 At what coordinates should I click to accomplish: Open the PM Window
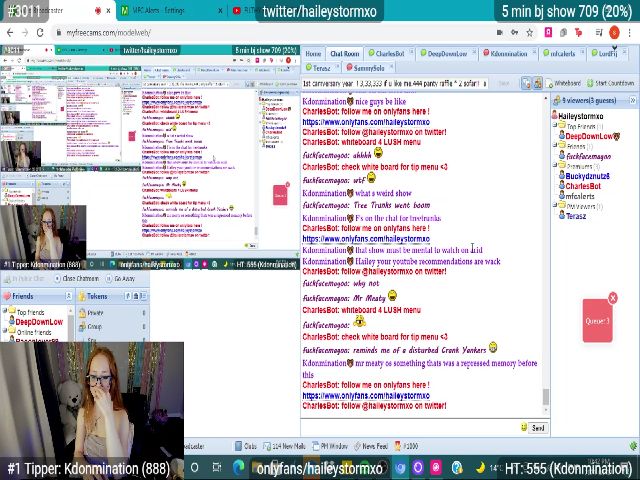(330, 446)
